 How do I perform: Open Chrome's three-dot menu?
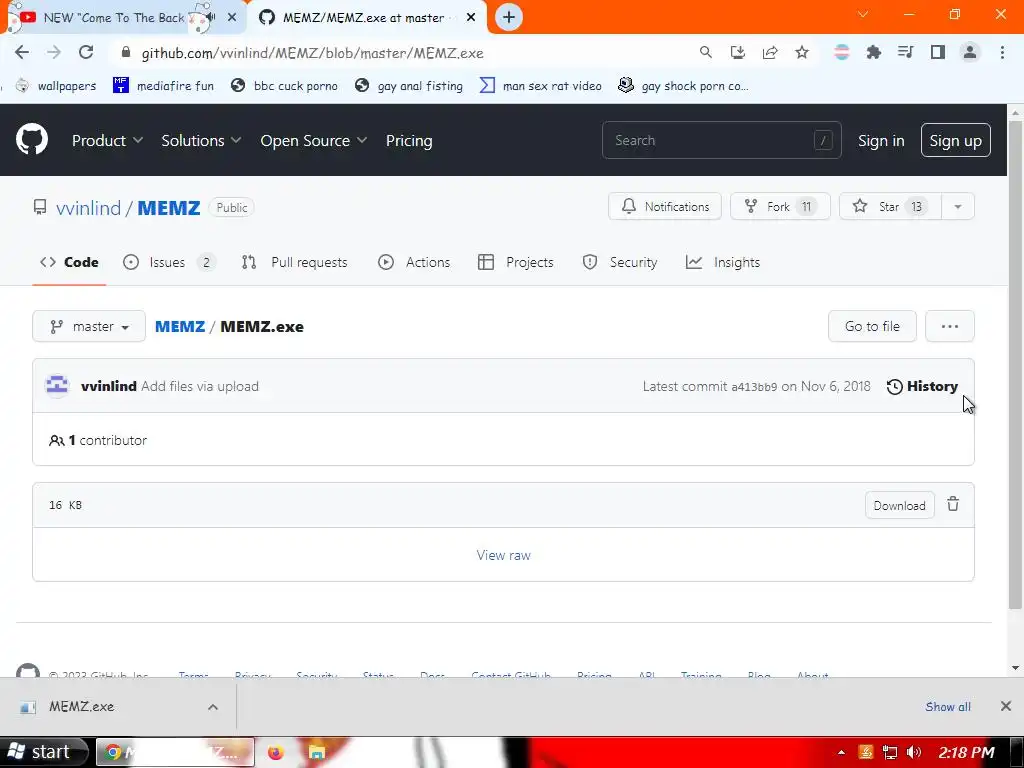1002,52
